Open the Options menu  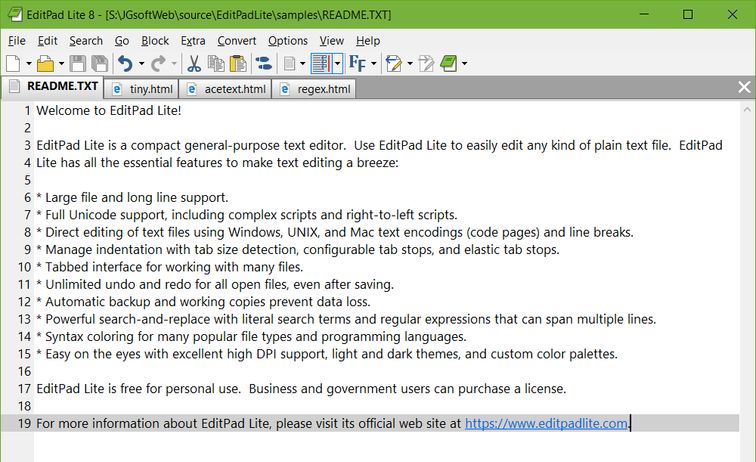(288, 41)
